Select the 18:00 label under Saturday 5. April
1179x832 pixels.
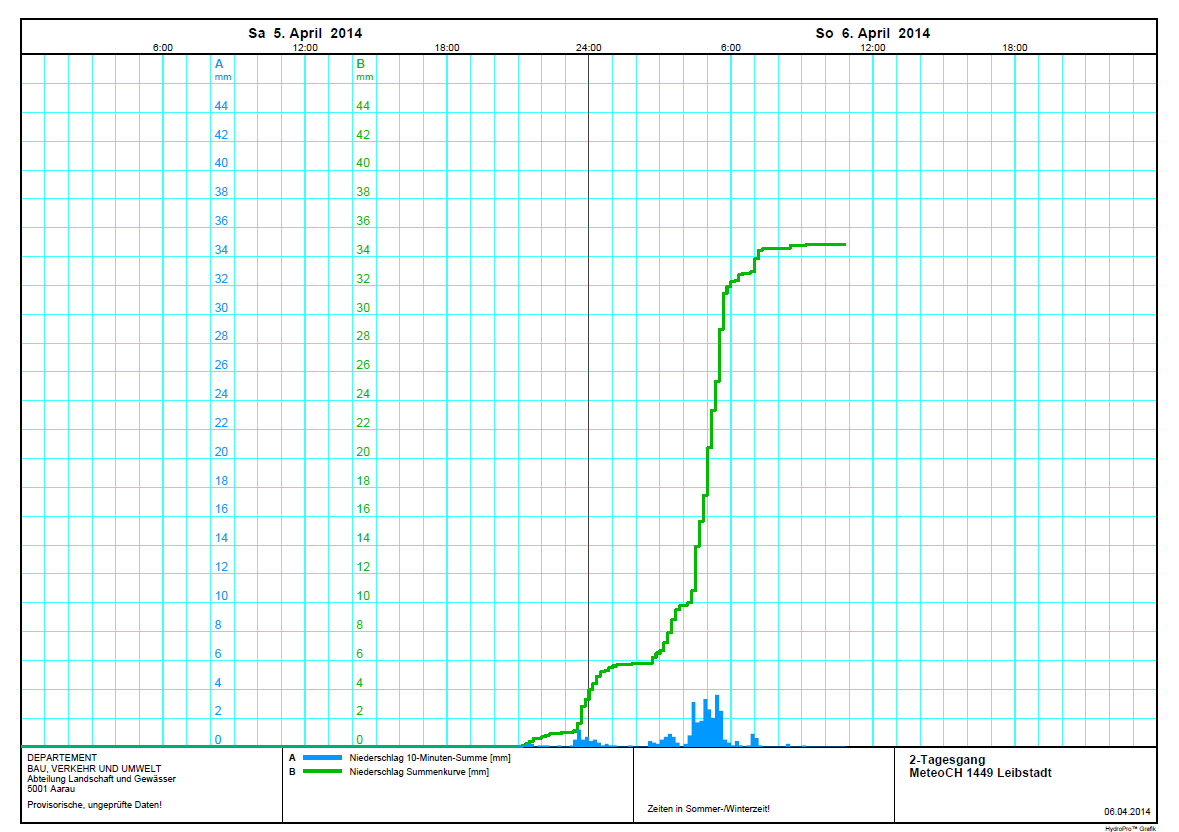pyautogui.click(x=447, y=47)
